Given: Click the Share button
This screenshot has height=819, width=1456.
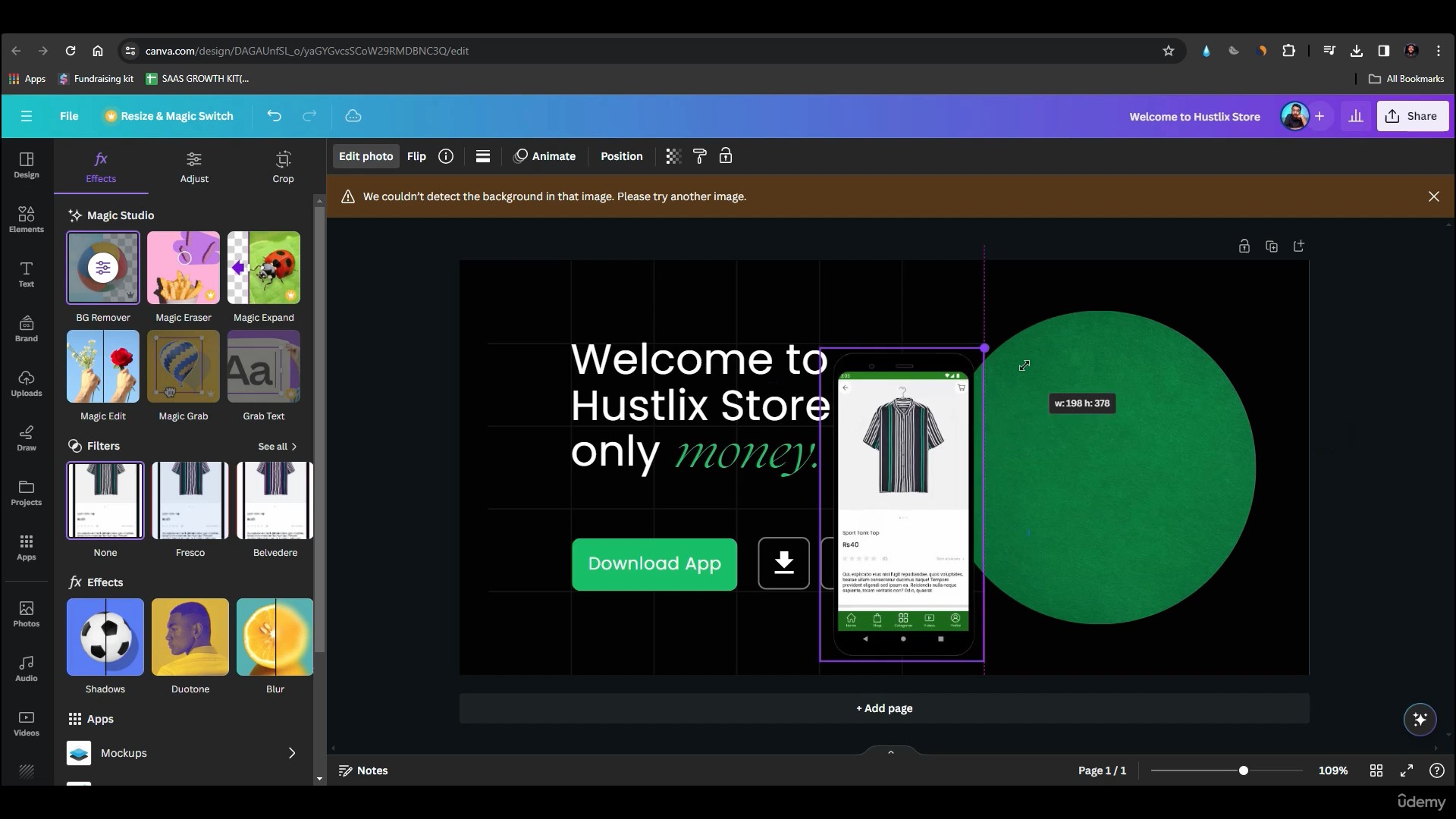Looking at the screenshot, I should click(x=1412, y=116).
